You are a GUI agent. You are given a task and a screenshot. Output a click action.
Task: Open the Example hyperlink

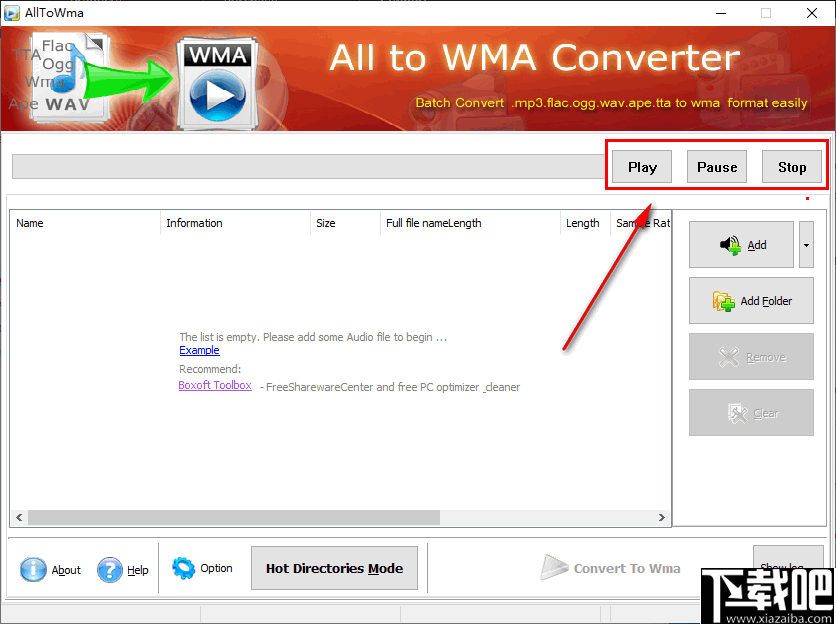(199, 350)
